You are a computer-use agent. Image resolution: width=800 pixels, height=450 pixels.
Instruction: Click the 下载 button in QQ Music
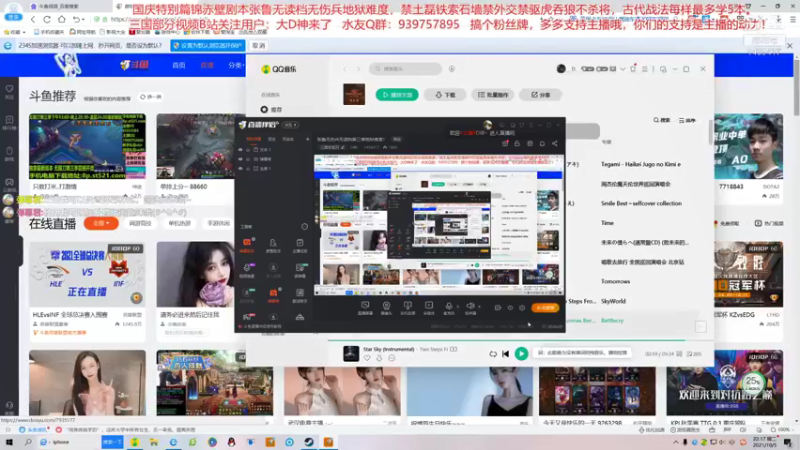445,95
